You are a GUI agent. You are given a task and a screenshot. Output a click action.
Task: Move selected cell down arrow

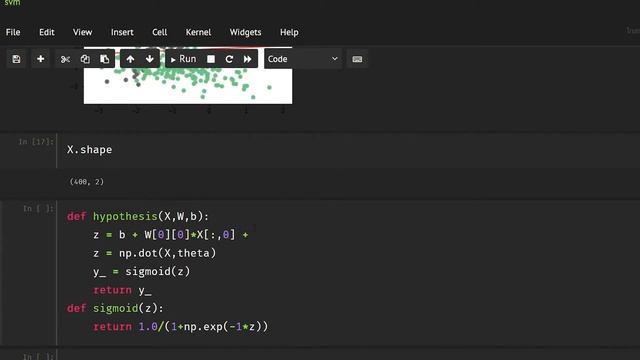click(150, 59)
